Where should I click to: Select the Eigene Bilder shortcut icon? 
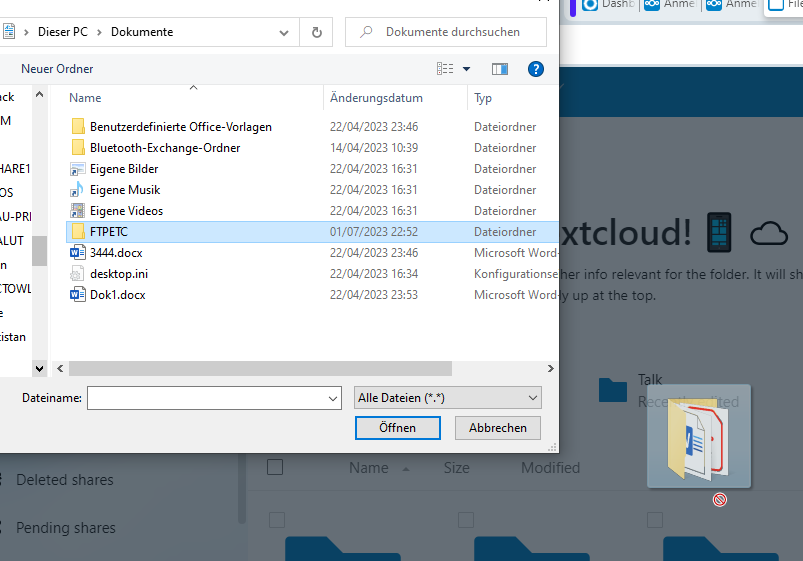[x=78, y=169]
